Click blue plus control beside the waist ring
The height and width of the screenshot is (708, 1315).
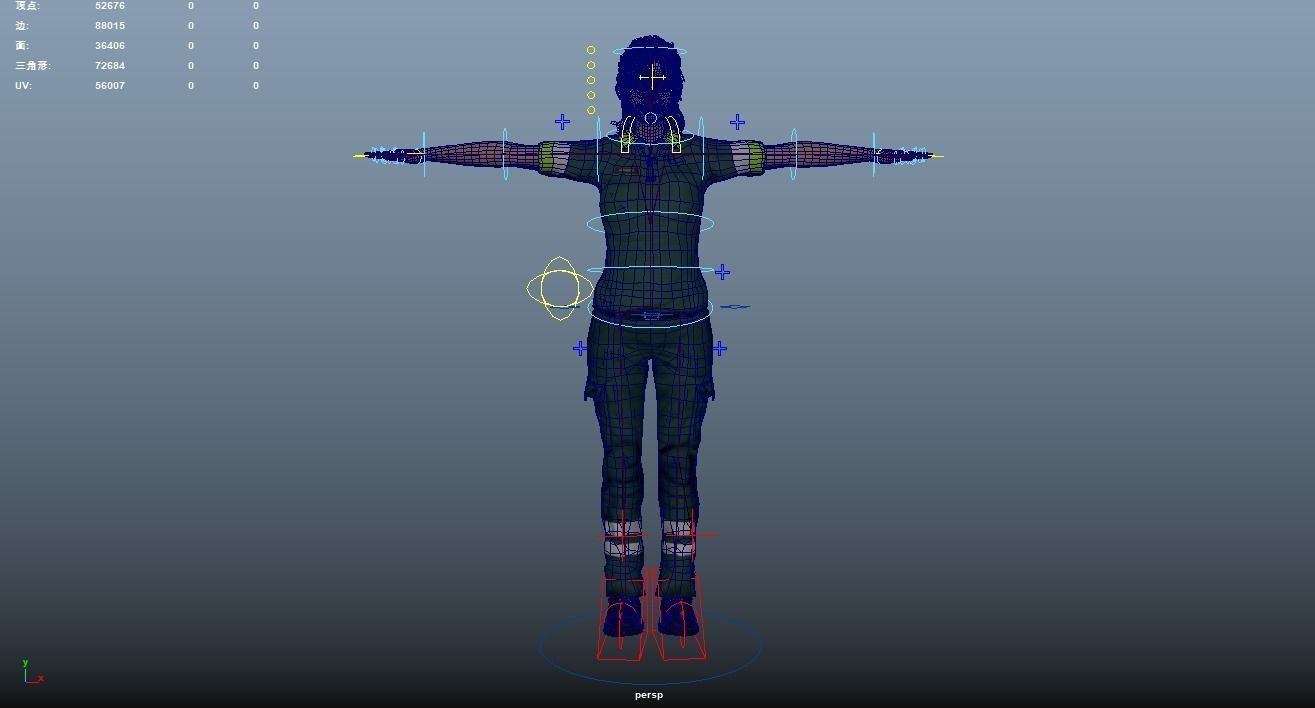[x=722, y=272]
